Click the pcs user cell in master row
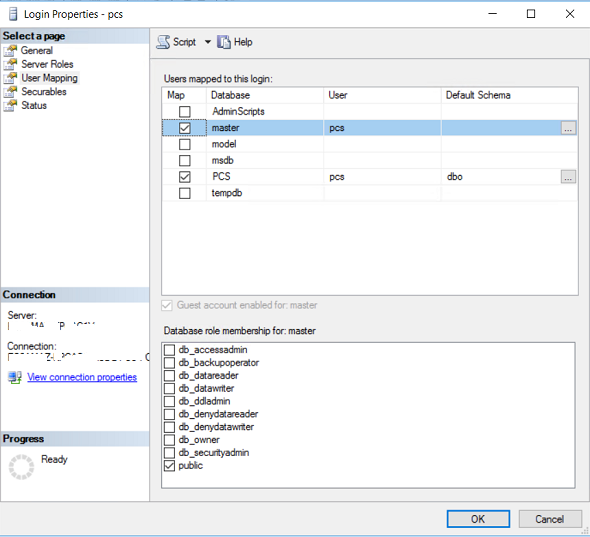590x537 pixels. [x=382, y=128]
